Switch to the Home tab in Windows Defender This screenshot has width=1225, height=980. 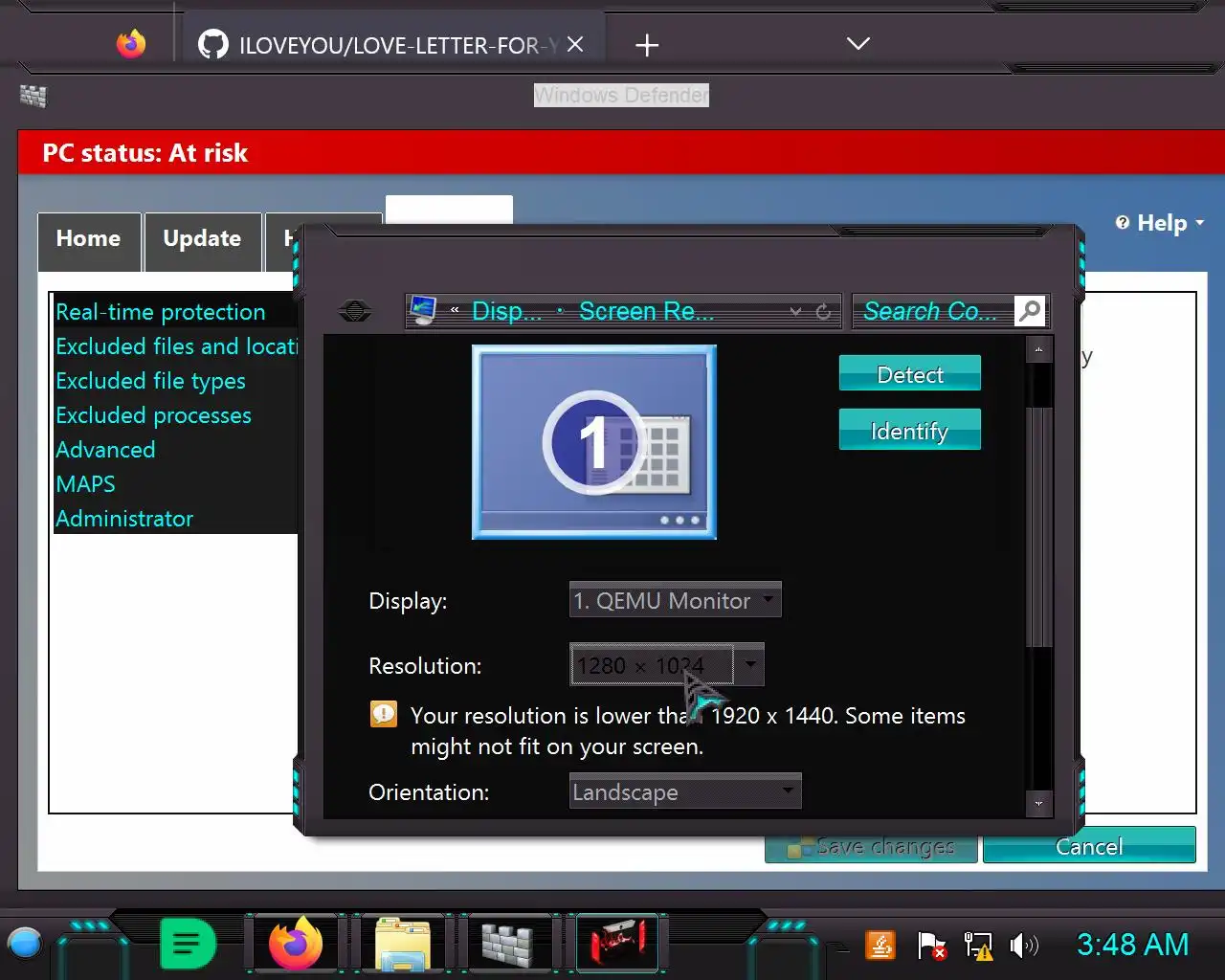pos(89,239)
